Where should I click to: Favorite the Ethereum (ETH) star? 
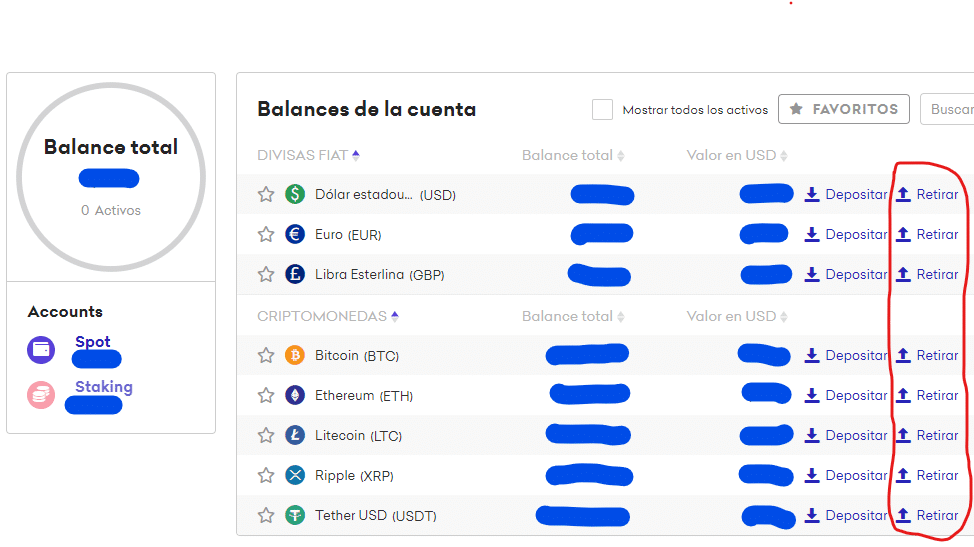(266, 395)
